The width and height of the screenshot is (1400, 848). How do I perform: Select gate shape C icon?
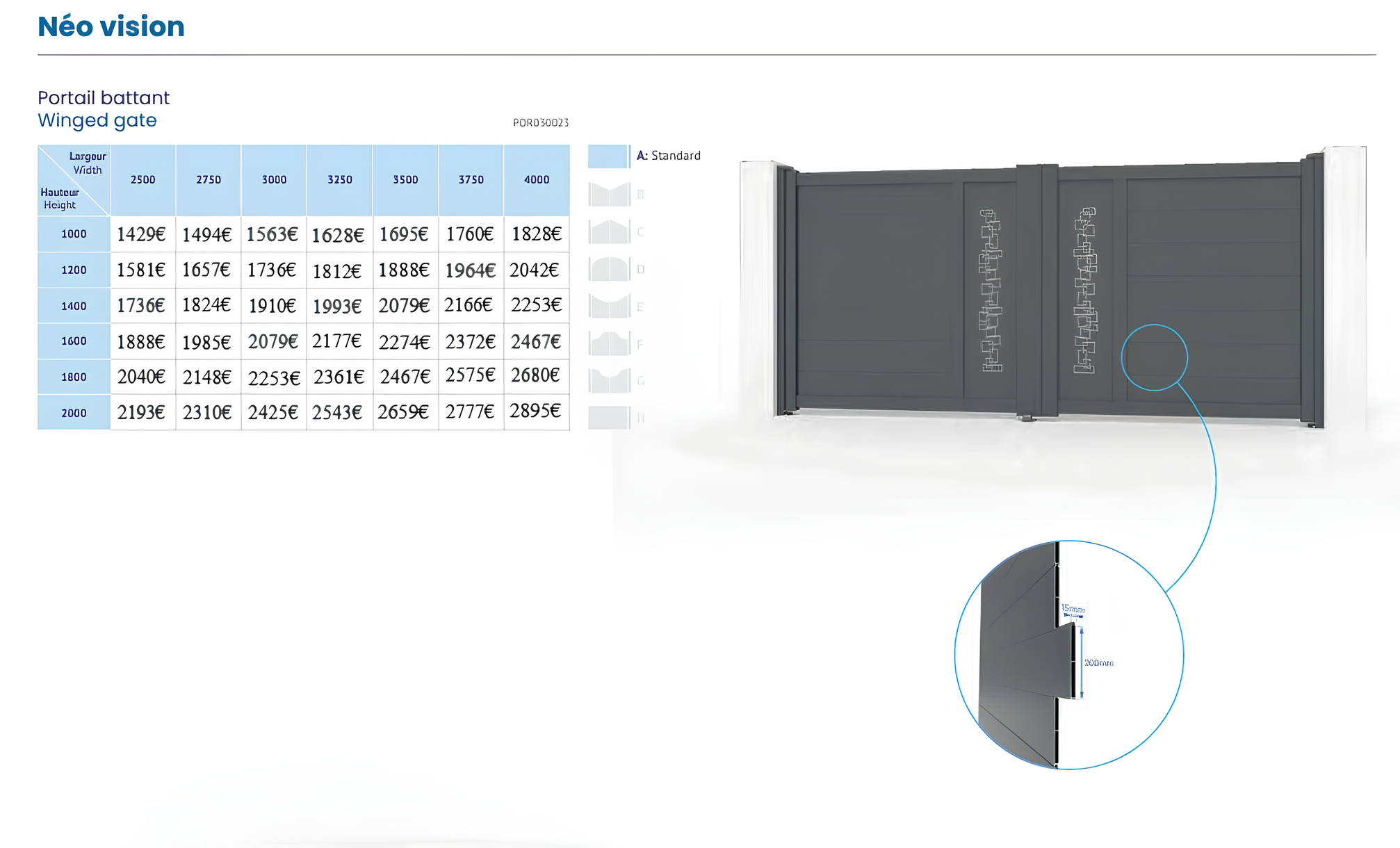tap(609, 231)
